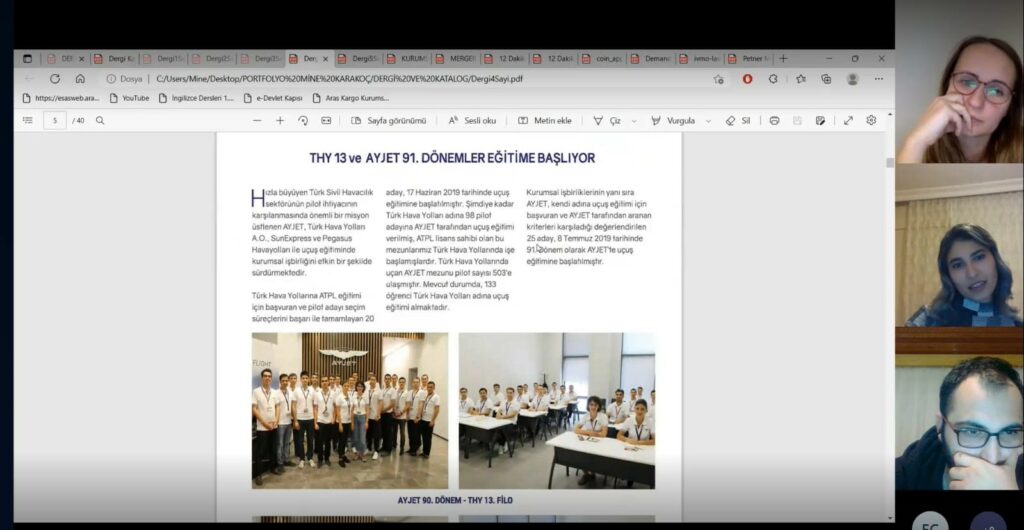Open the e-Devlet Kapısı bookmark
This screenshot has height=530, width=1024.
(273, 99)
